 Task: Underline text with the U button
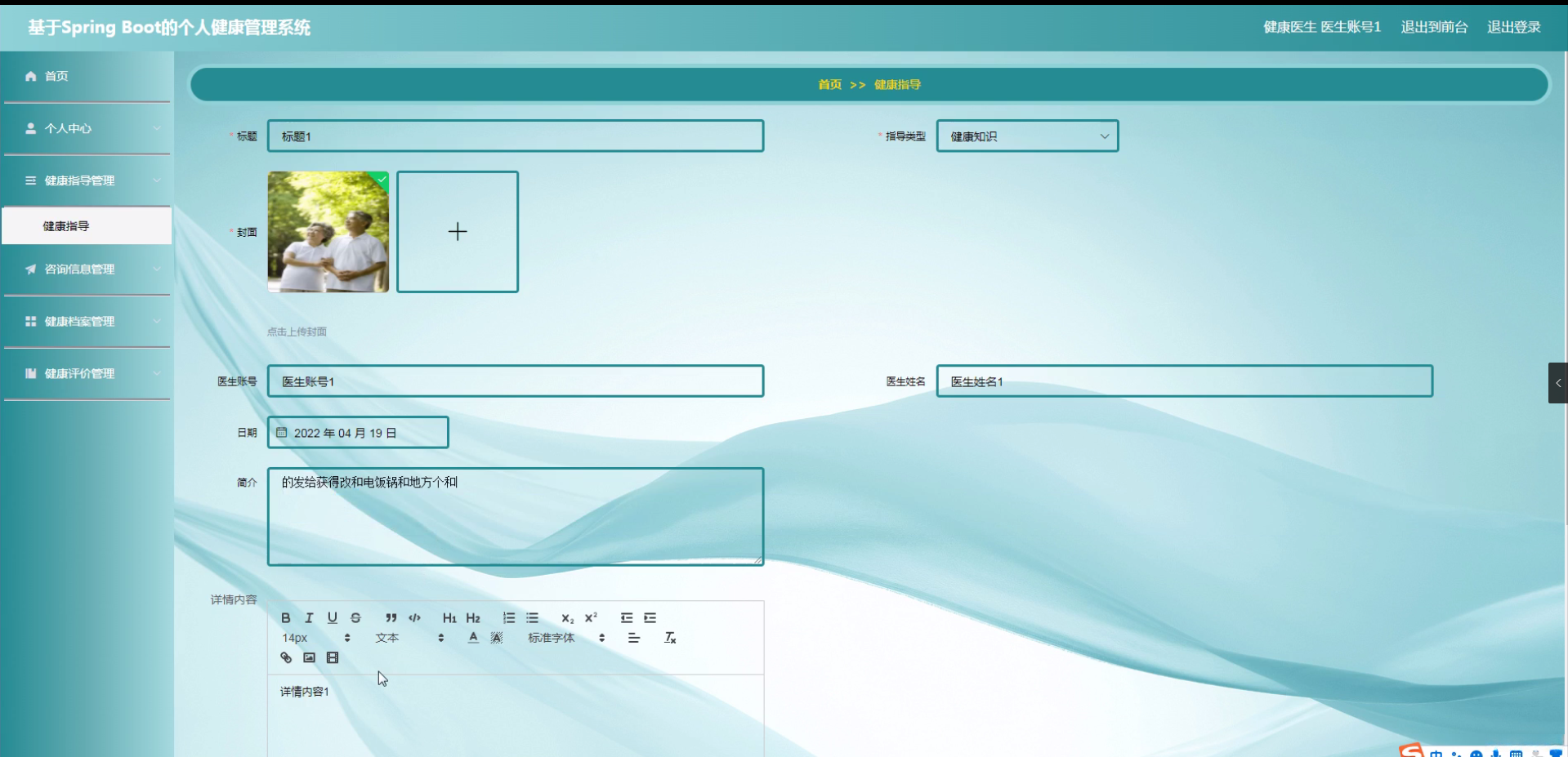[x=333, y=618]
